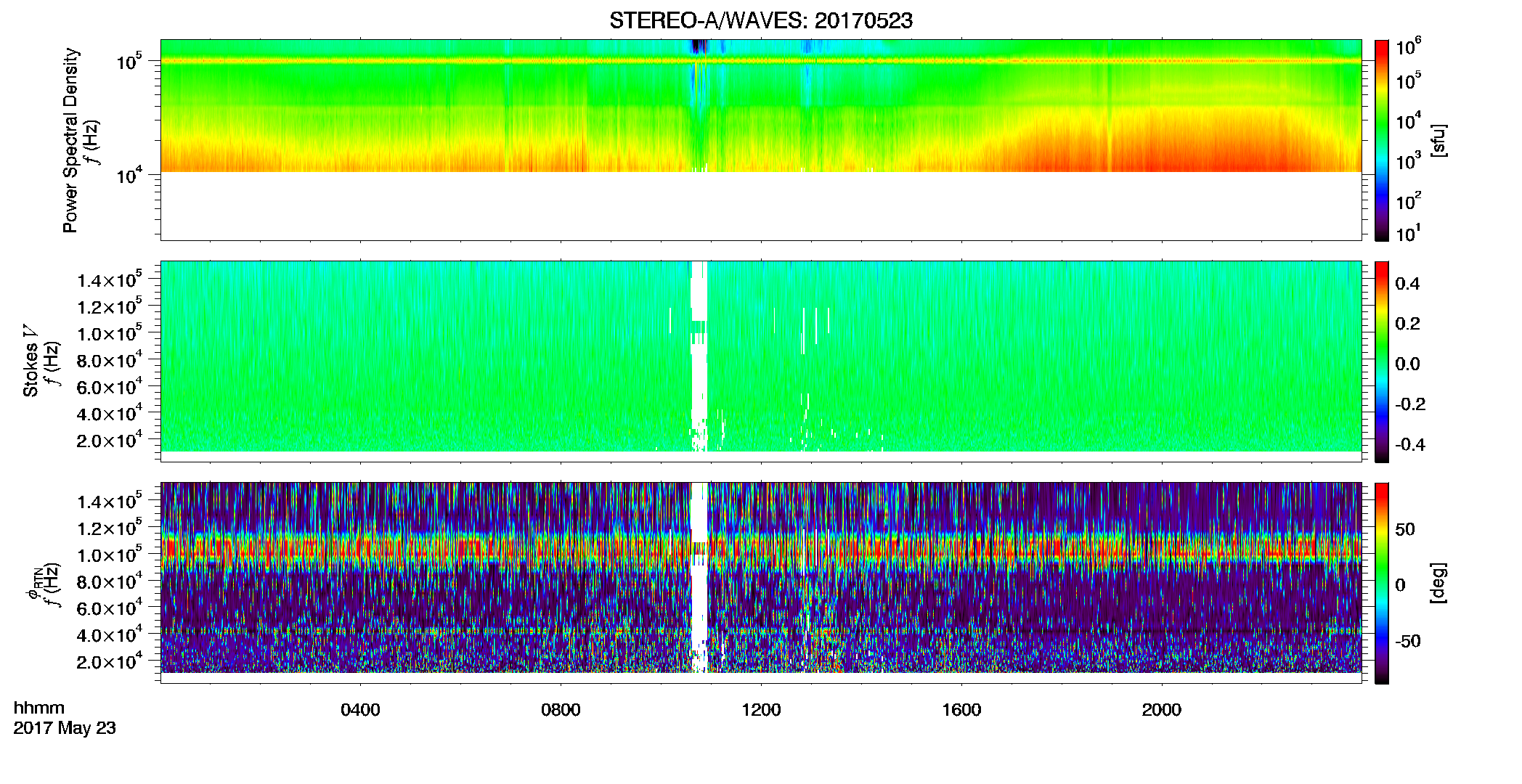Image resolution: width=1522 pixels, height=784 pixels.
Task: Select the hhmm time format label
Action: pos(39,709)
